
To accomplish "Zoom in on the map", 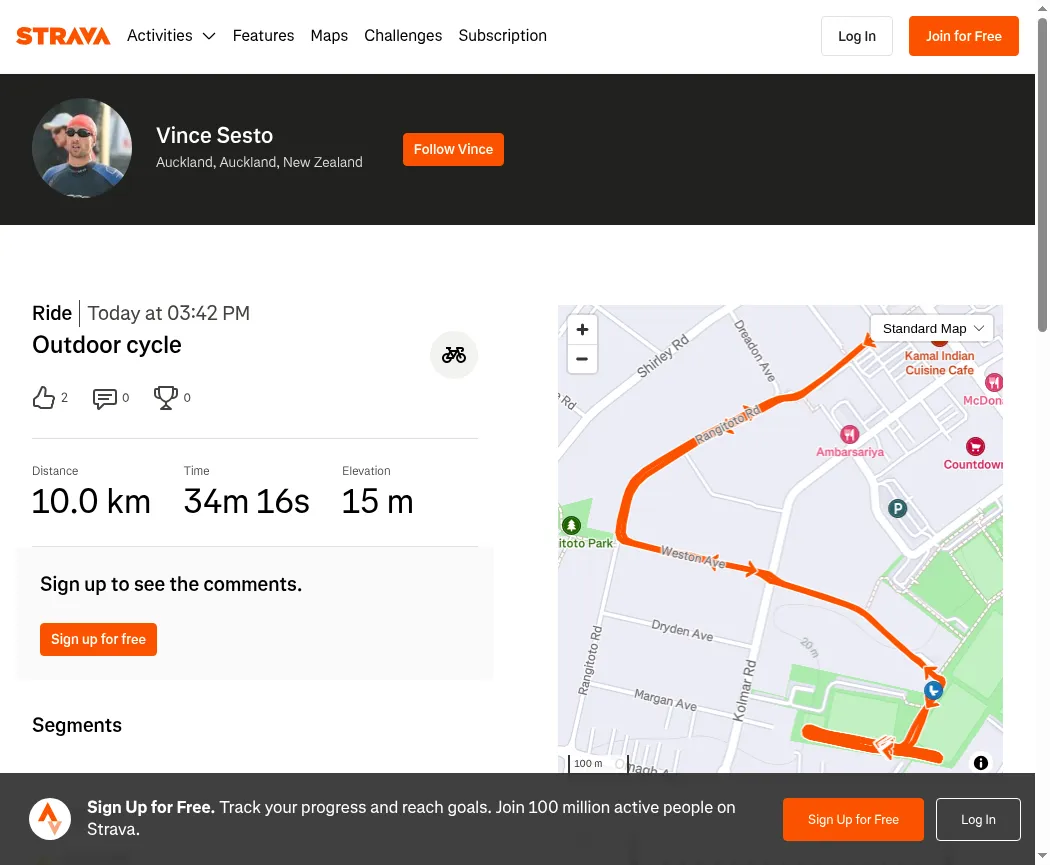I will (x=583, y=329).
